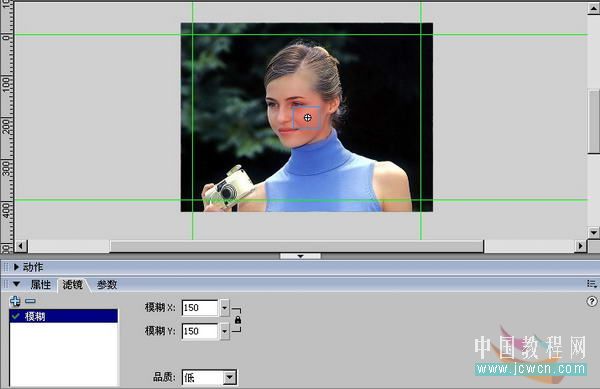The width and height of the screenshot is (600, 389).
Task: Click the stage horizontal scrollbar left arrow
Action: point(21,246)
